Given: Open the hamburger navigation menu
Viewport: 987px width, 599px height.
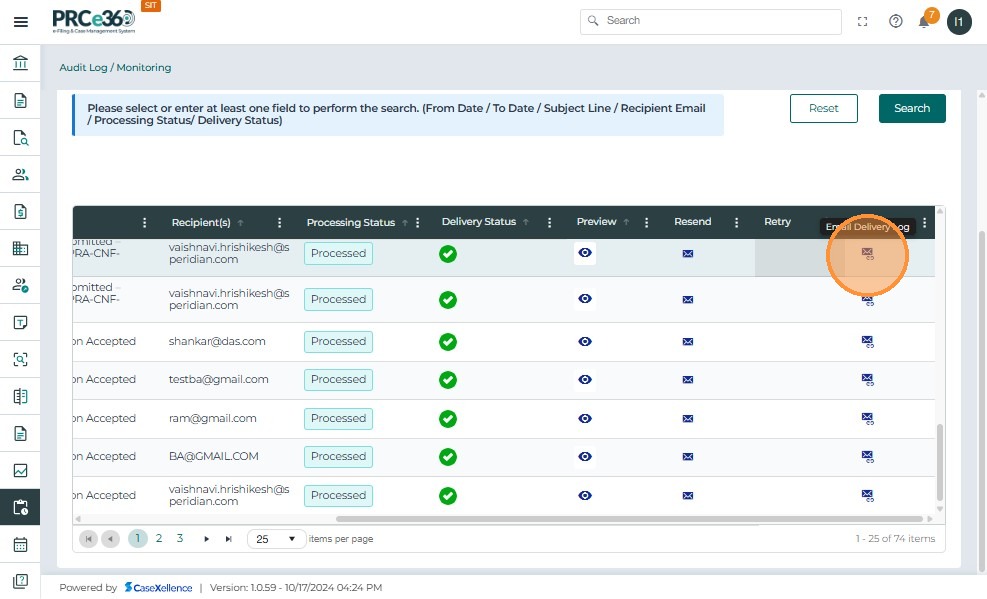Looking at the screenshot, I should 20,22.
